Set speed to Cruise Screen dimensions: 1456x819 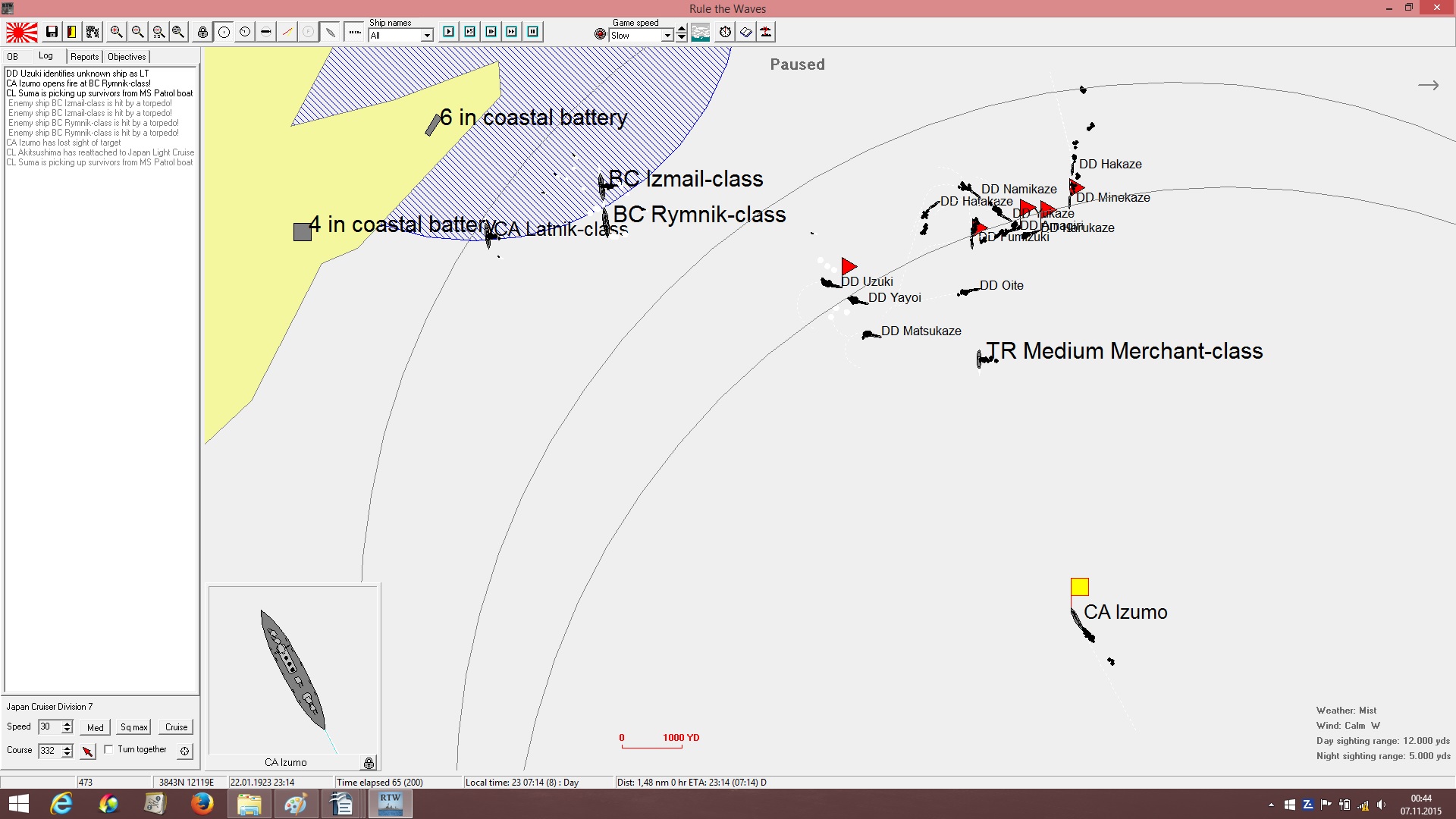[x=177, y=727]
